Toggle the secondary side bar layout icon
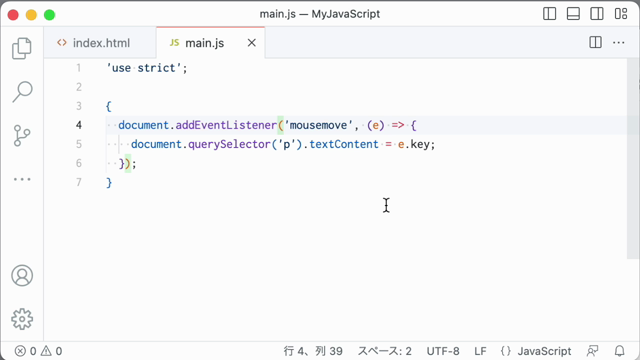 [x=597, y=13]
